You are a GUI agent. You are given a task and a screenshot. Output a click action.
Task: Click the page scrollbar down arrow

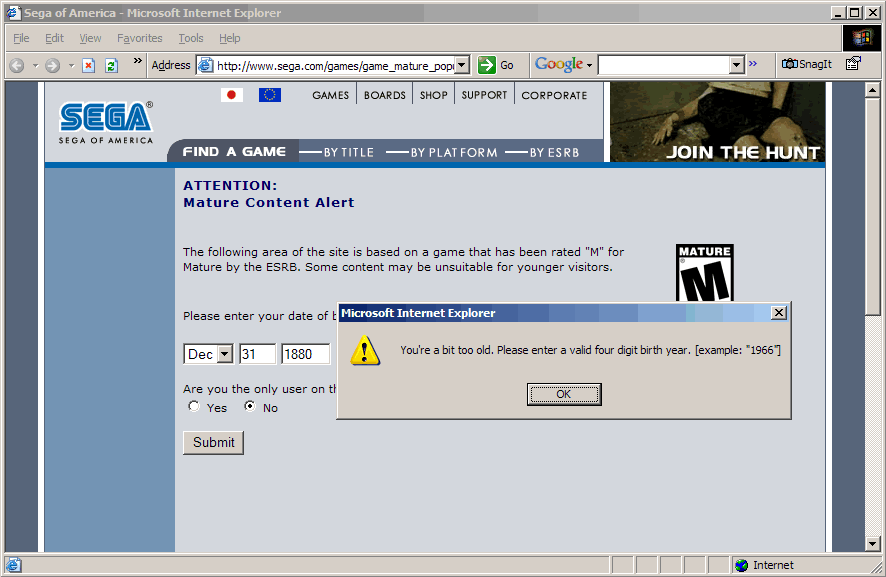pos(873,544)
